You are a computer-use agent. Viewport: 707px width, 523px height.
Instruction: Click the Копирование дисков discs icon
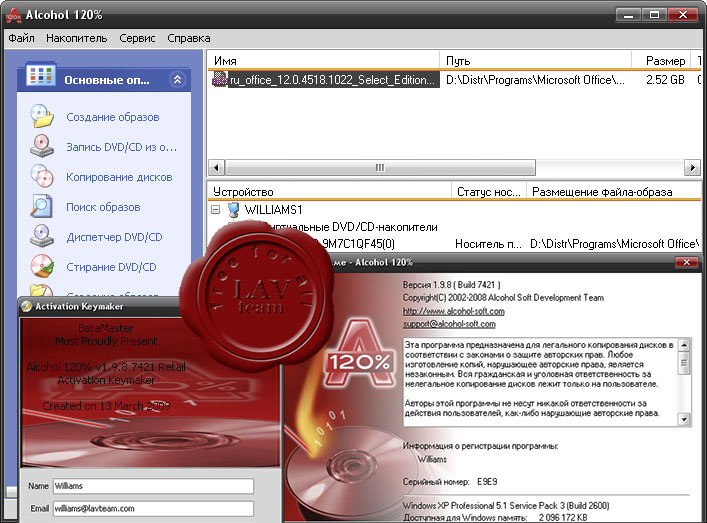coord(41,176)
